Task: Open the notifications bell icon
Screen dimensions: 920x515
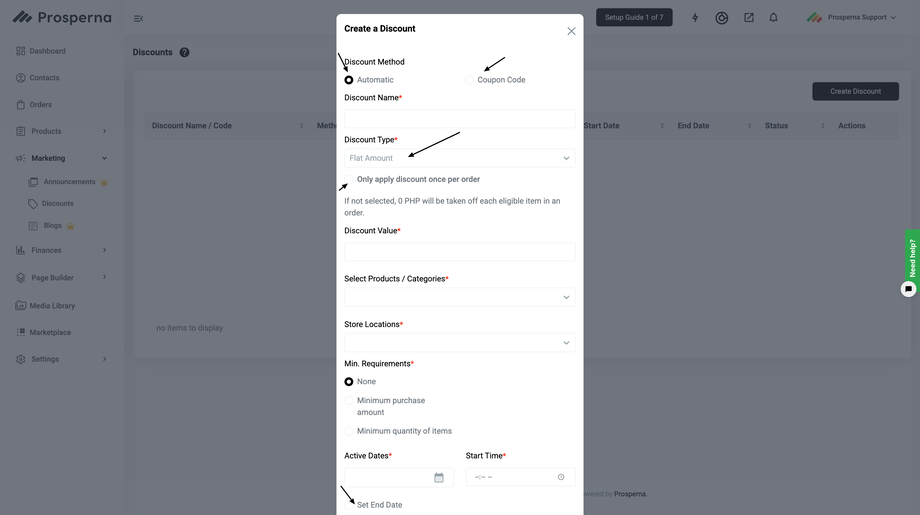Action: (x=773, y=17)
